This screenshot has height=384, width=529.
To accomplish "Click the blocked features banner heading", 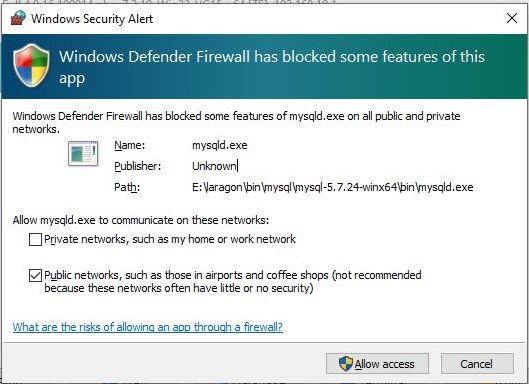I will [x=272, y=67].
